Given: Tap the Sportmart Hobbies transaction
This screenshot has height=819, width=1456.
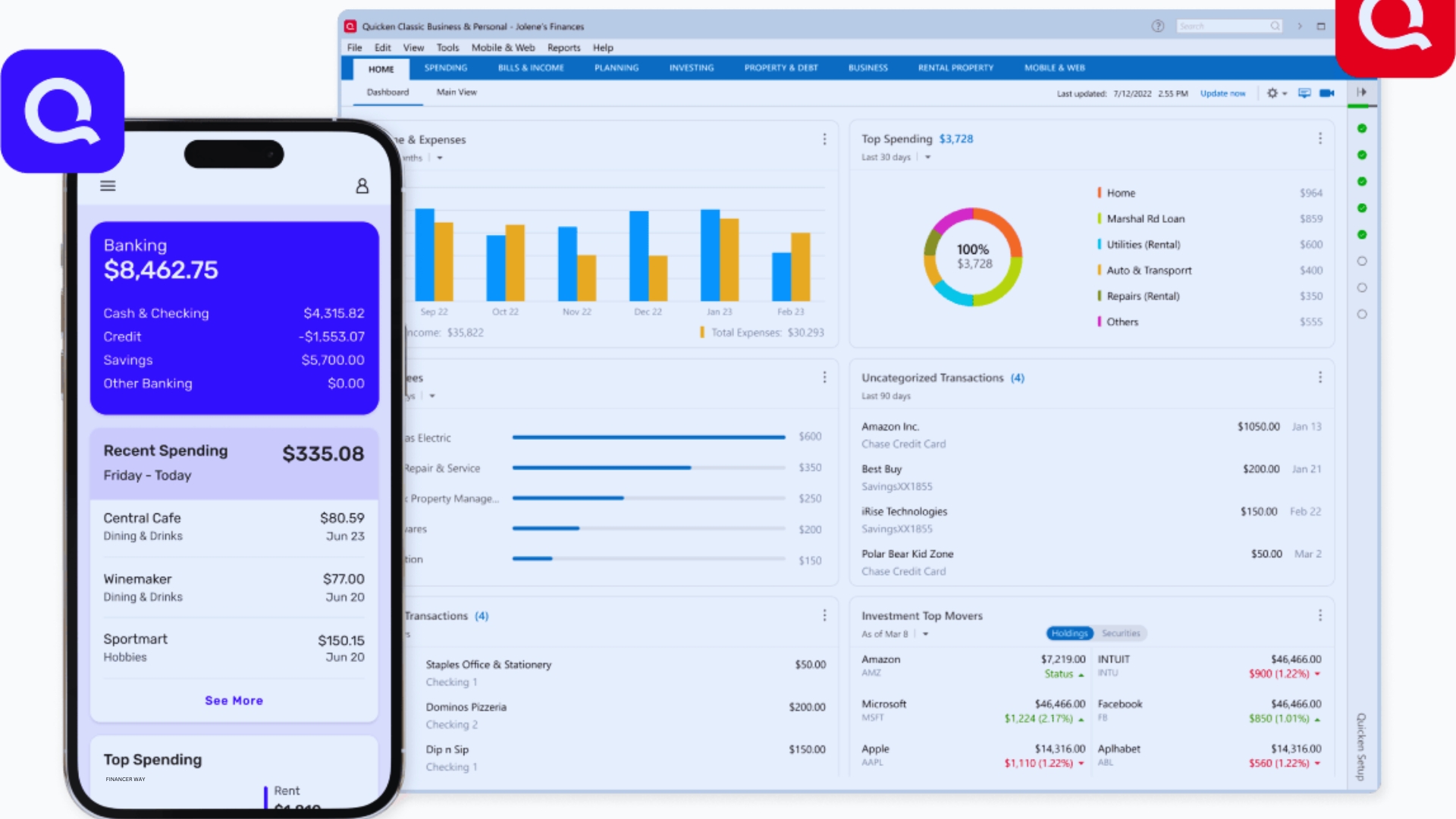Looking at the screenshot, I should (234, 648).
